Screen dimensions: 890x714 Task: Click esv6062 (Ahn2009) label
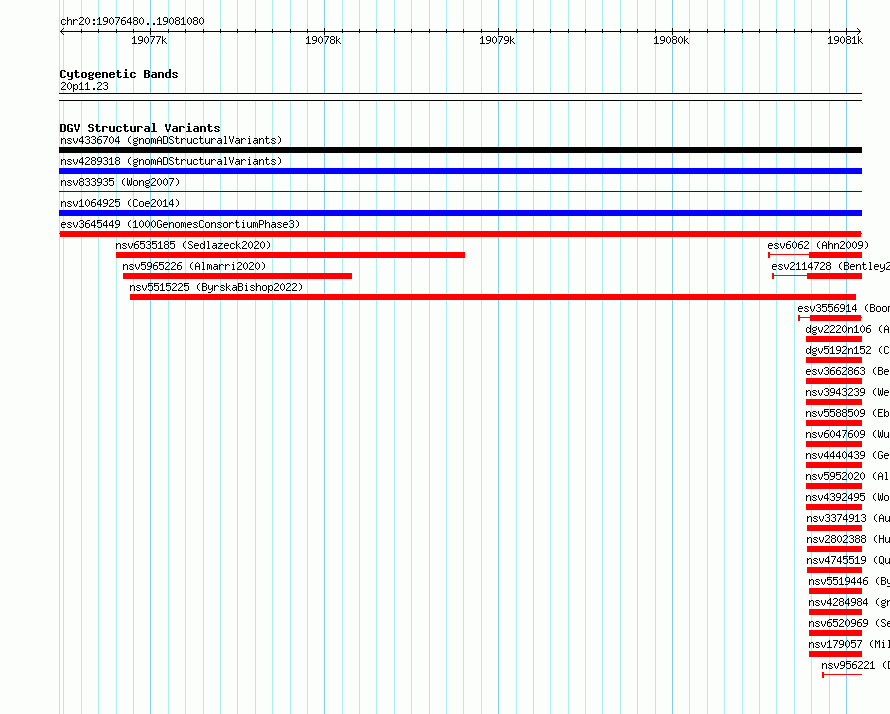click(x=818, y=245)
